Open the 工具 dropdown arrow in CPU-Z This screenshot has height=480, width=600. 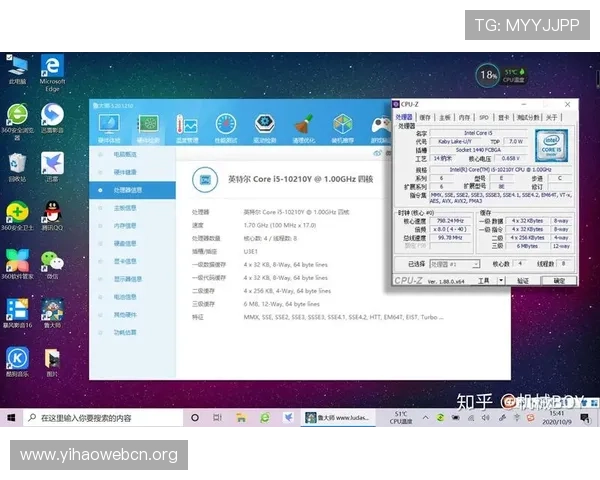[499, 281]
